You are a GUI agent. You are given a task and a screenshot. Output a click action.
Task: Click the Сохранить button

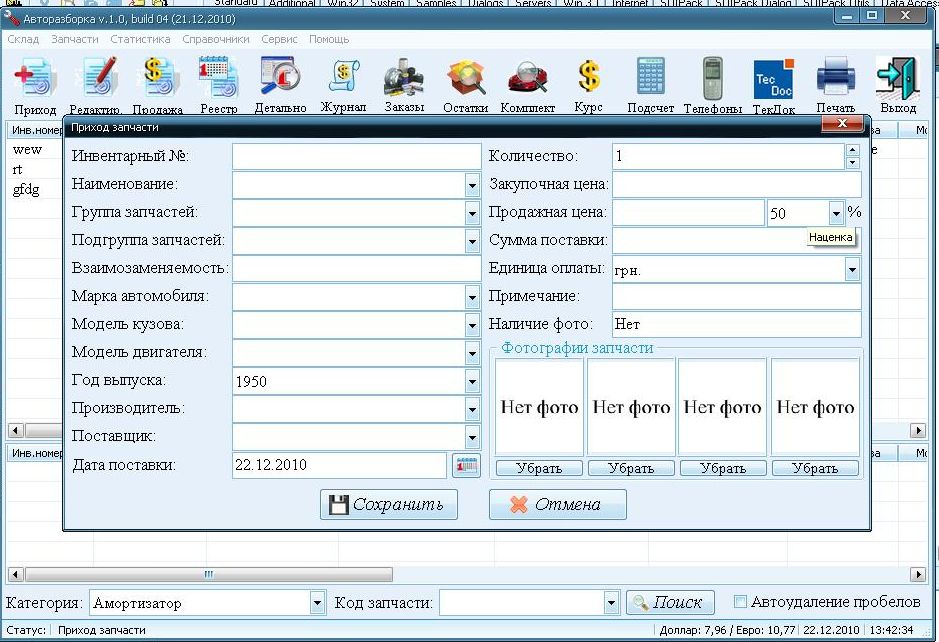[388, 504]
